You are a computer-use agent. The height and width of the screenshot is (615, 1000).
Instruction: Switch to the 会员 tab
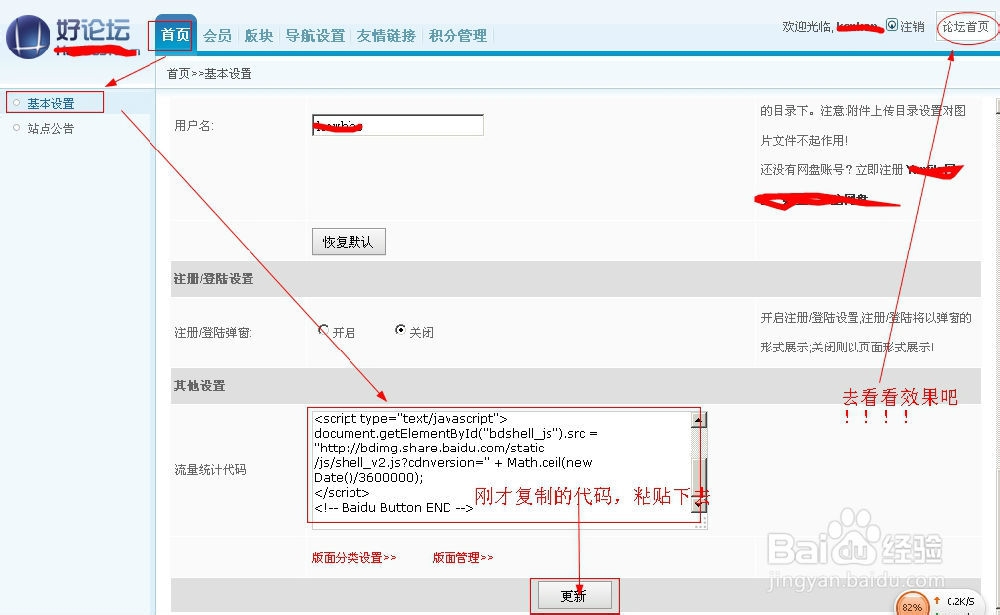[x=216, y=33]
